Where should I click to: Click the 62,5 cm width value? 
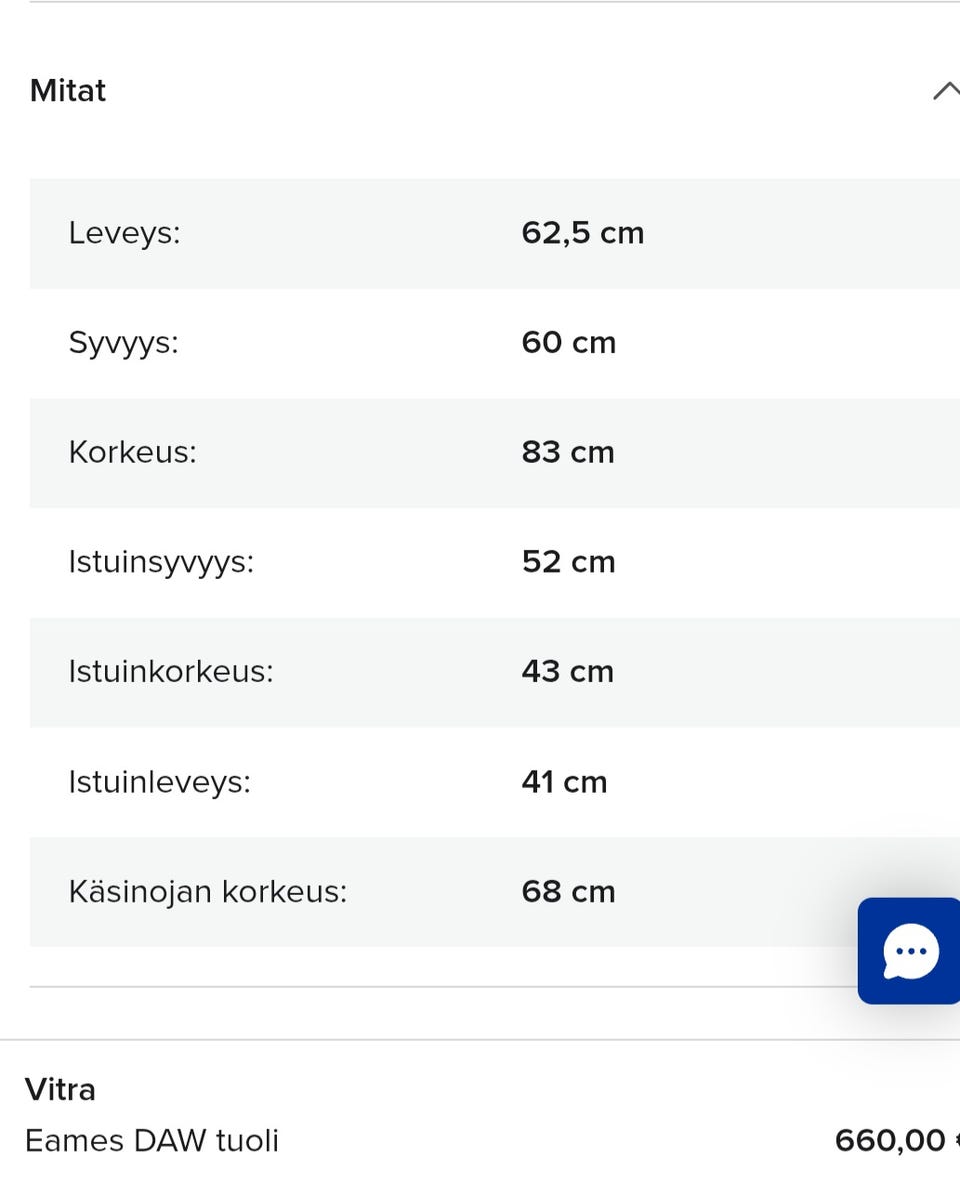coord(583,233)
